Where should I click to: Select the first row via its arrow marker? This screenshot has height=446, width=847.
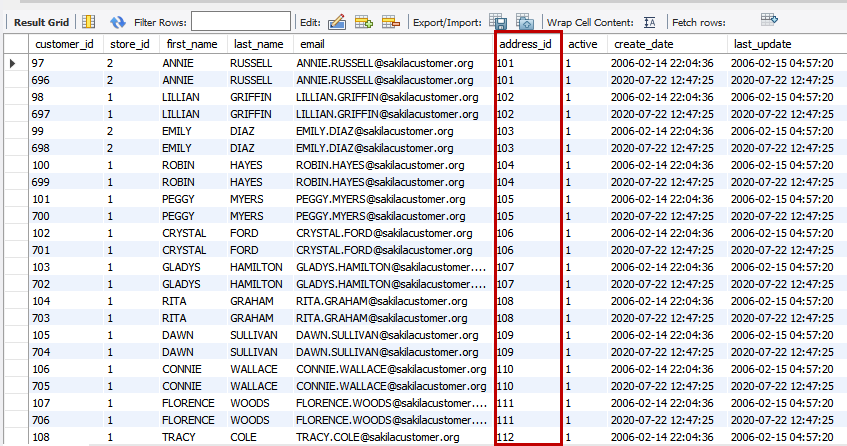click(x=13, y=63)
